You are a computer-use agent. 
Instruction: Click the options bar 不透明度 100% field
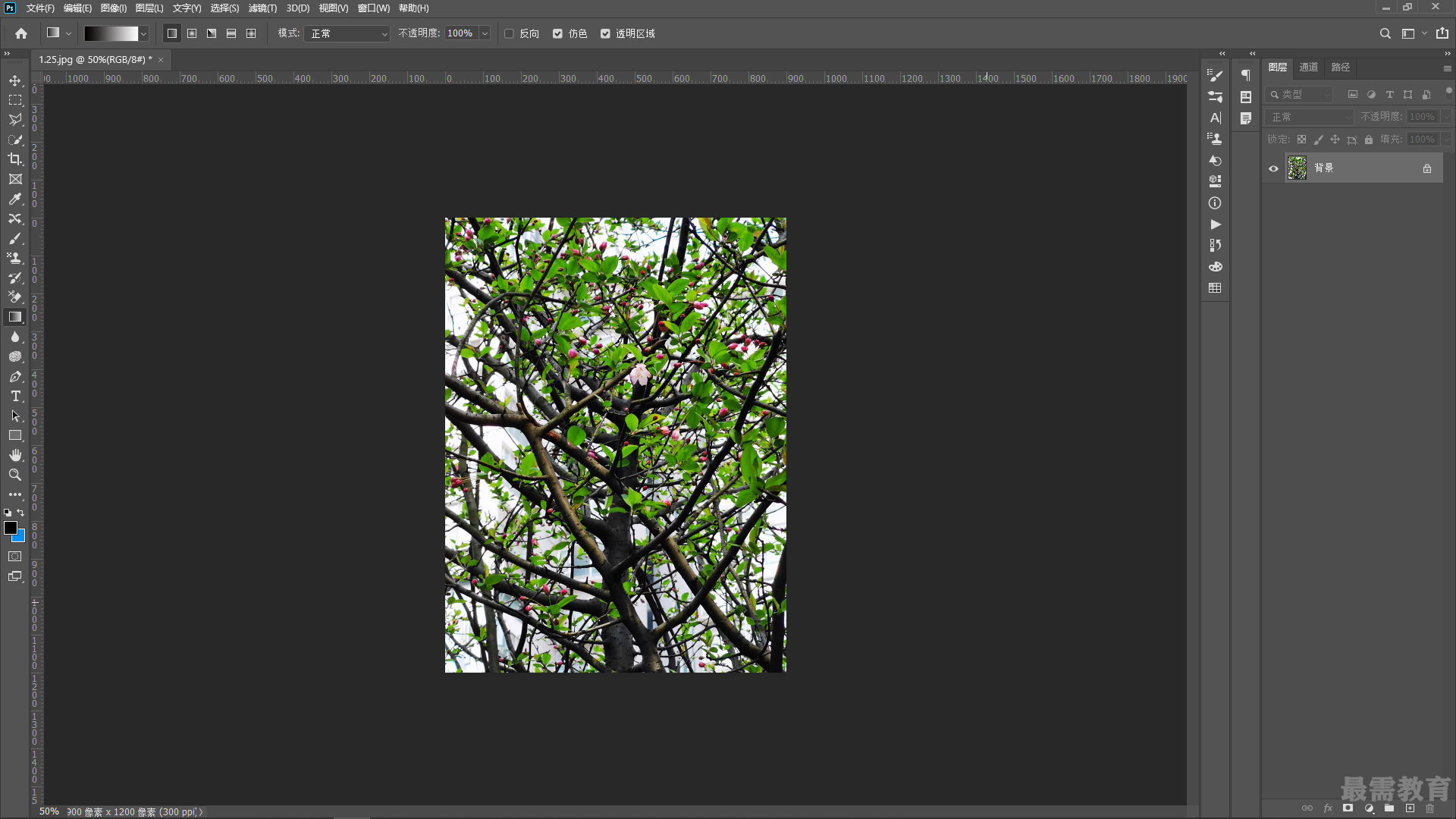461,33
